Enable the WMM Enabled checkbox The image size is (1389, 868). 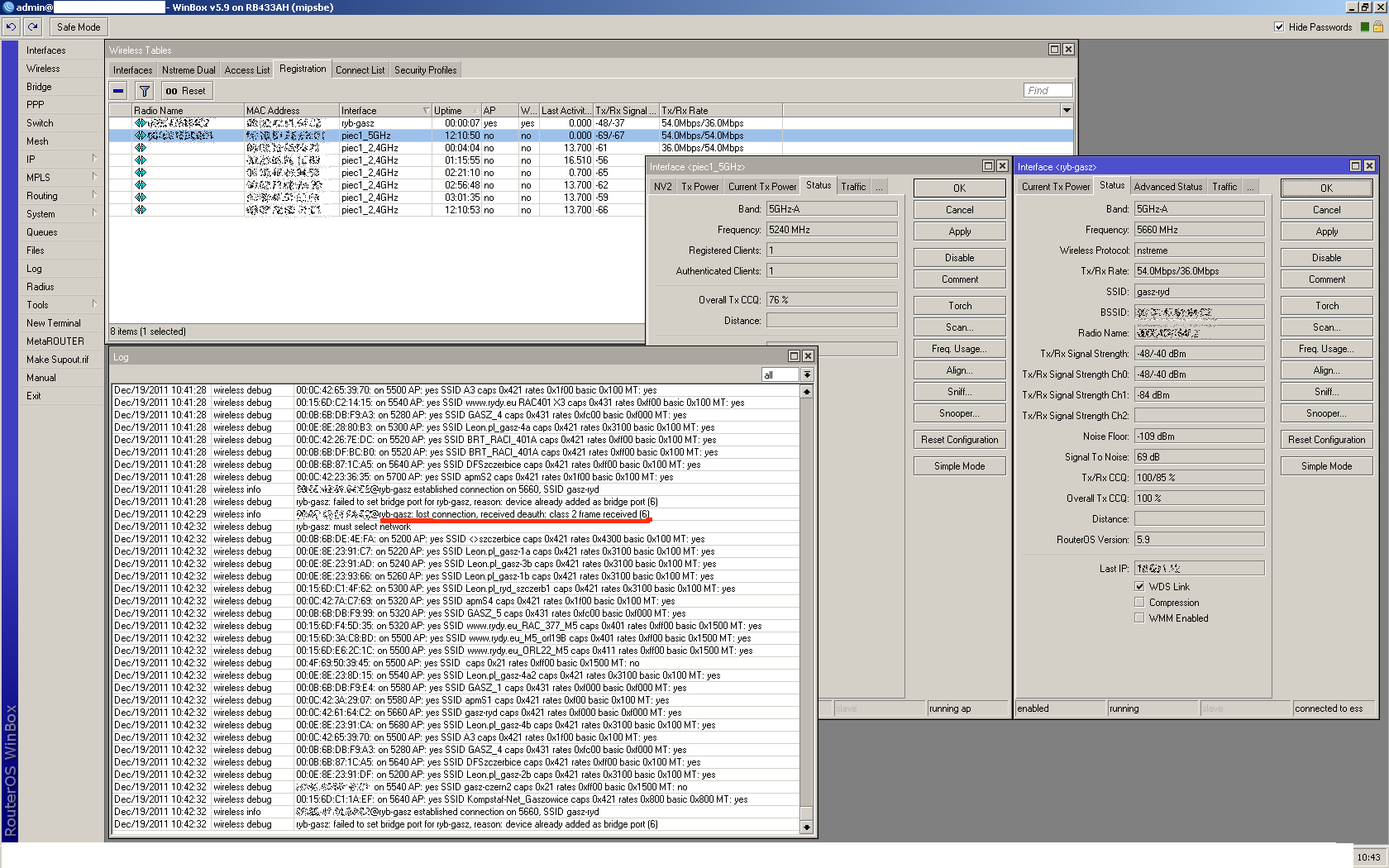pos(1139,618)
